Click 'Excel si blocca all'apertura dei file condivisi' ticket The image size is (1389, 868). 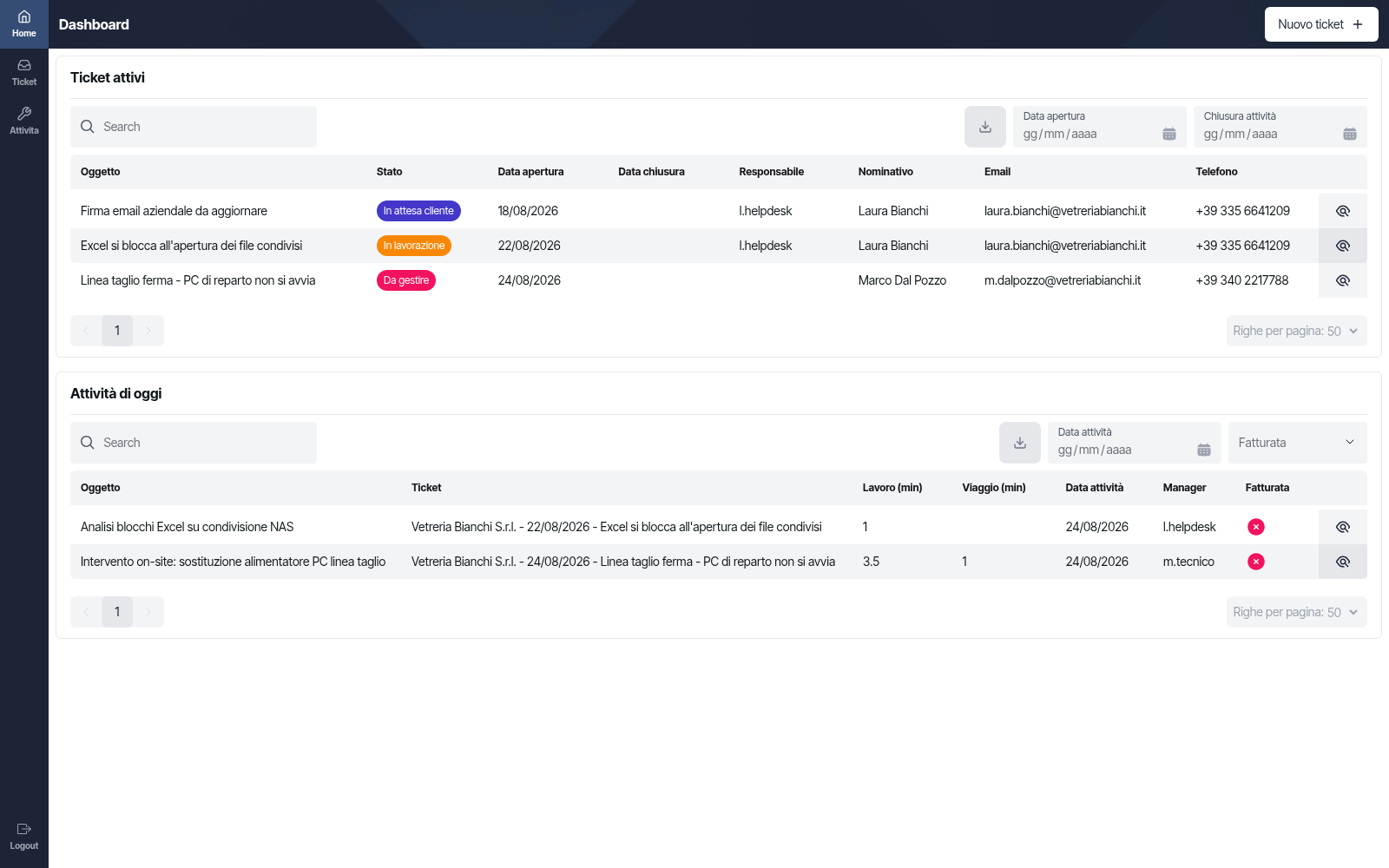pyautogui.click(x=191, y=246)
